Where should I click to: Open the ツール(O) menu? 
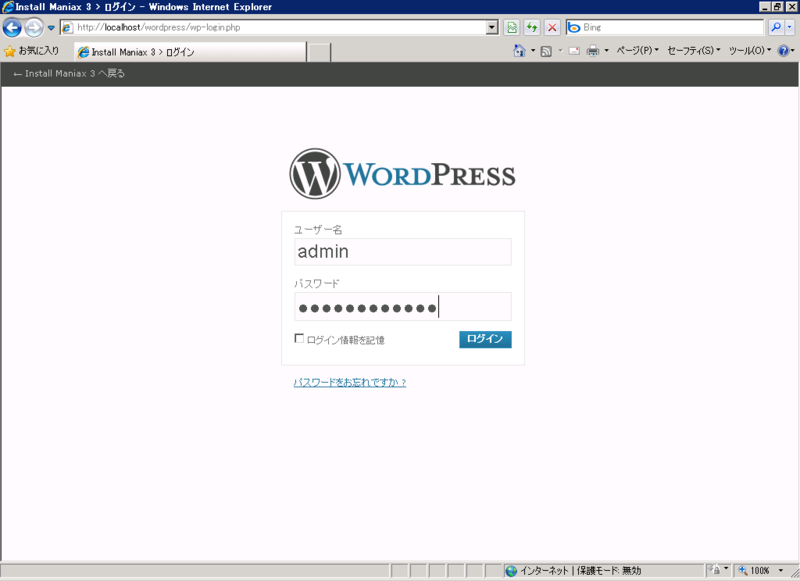749,50
